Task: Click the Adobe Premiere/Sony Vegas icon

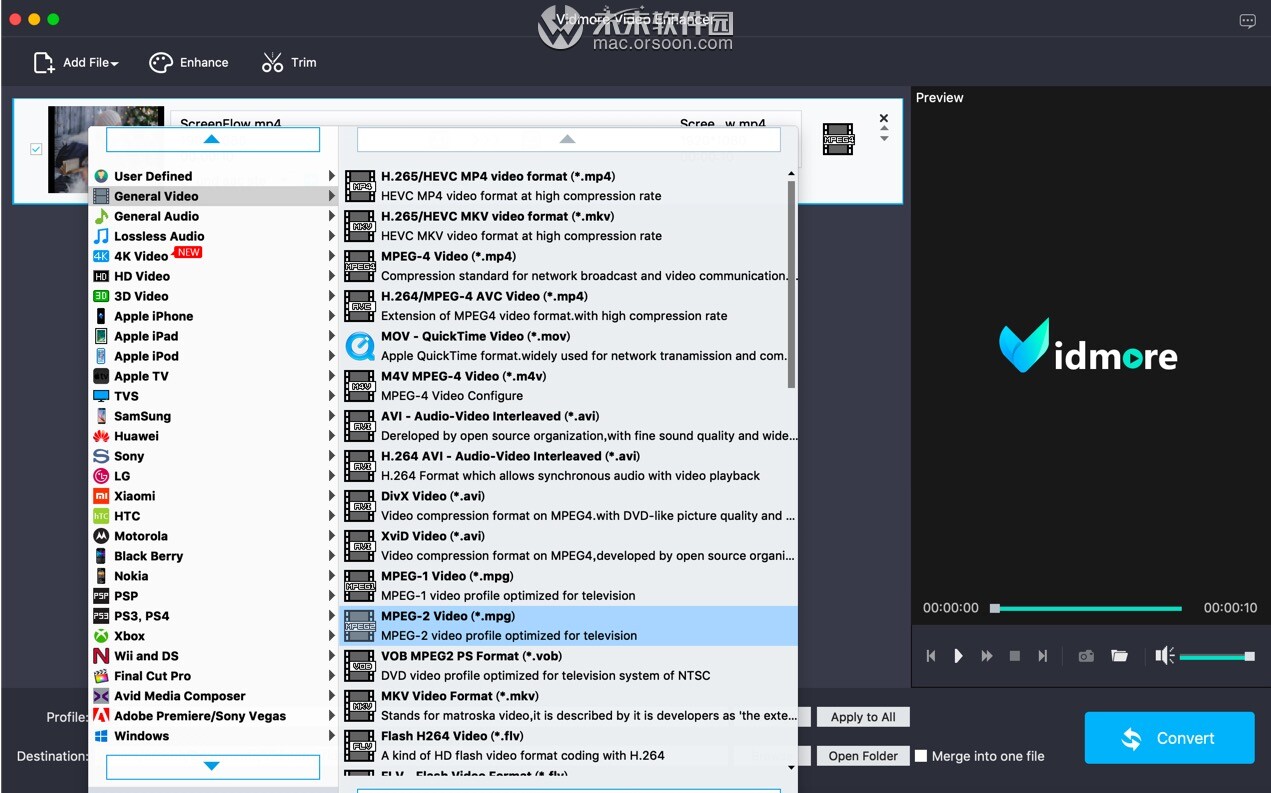Action: tap(101, 716)
